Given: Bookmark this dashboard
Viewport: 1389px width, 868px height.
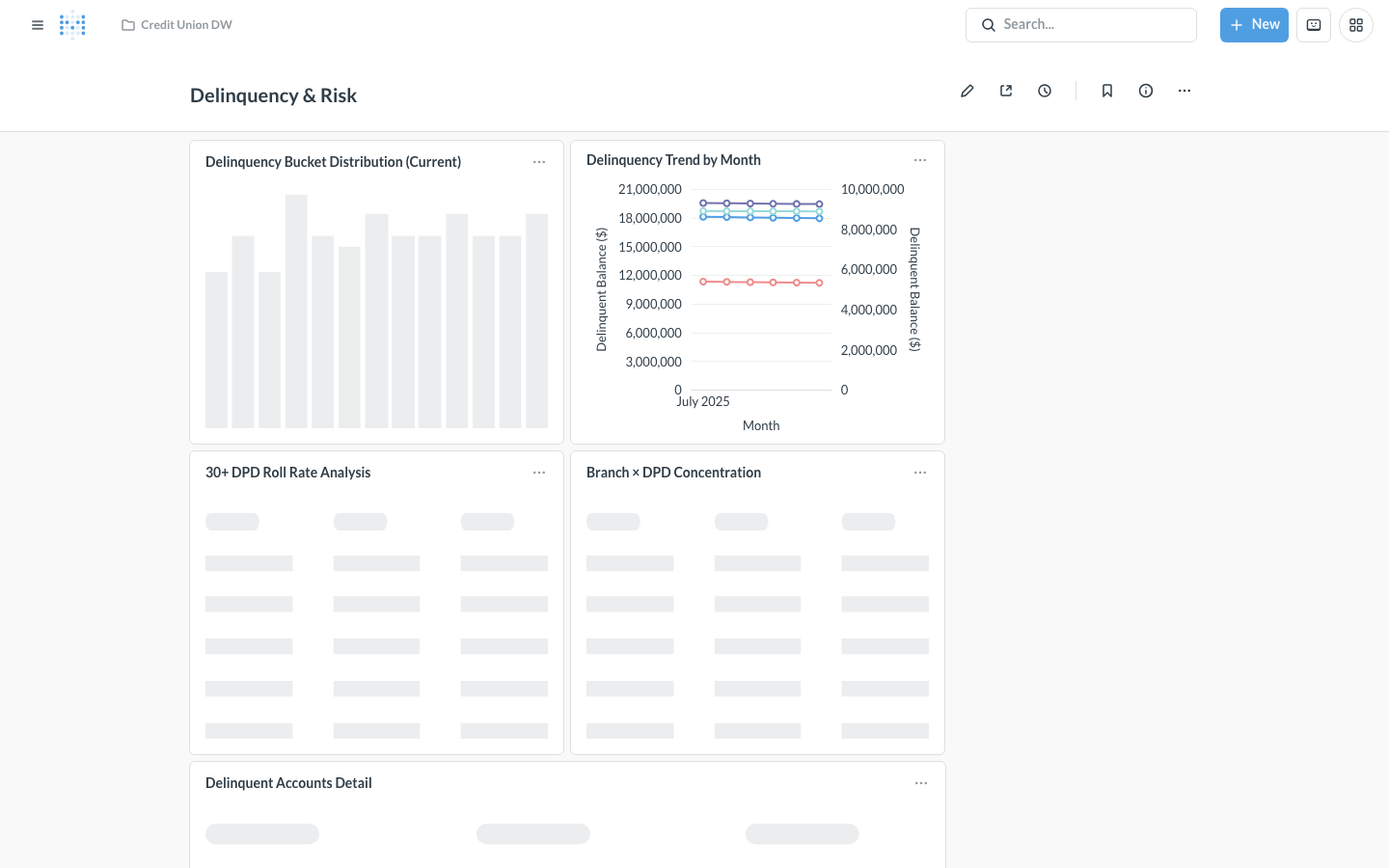Looking at the screenshot, I should (x=1107, y=91).
